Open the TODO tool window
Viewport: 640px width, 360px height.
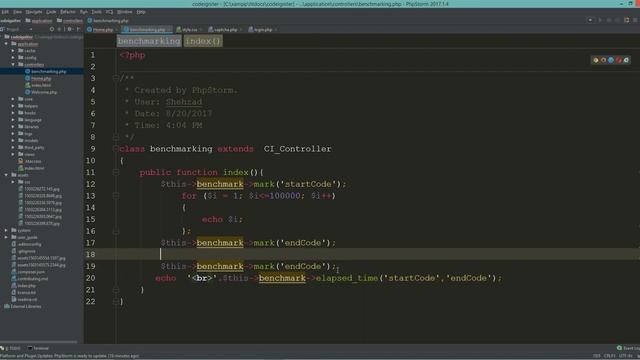point(11,348)
